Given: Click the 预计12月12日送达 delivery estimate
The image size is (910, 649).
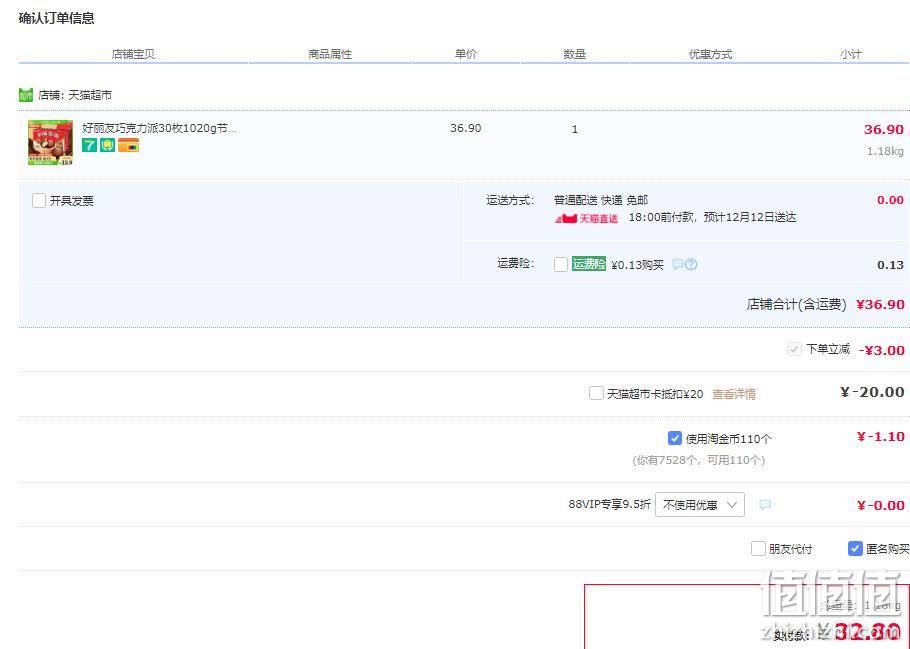Looking at the screenshot, I should click(749, 218).
